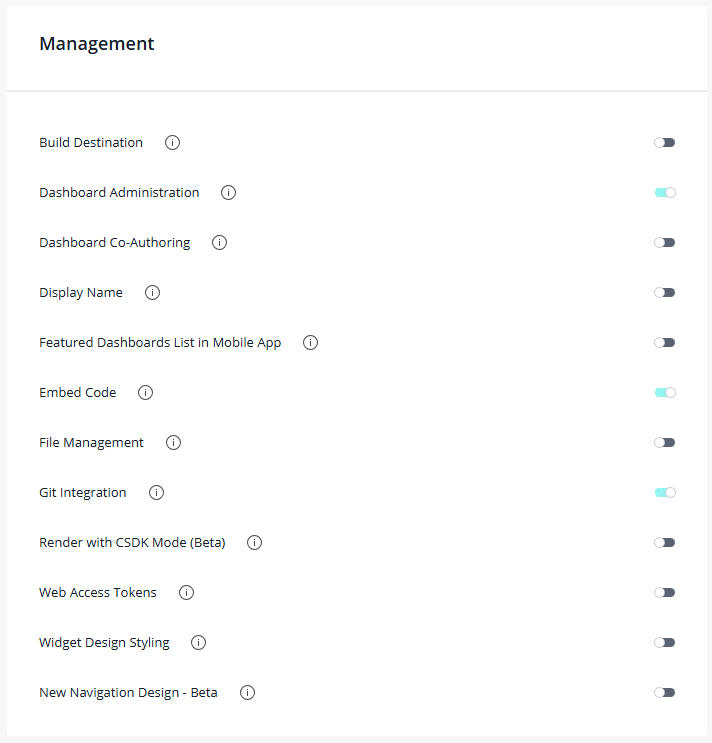
Task: Click the Management section heading
Action: pos(97,44)
